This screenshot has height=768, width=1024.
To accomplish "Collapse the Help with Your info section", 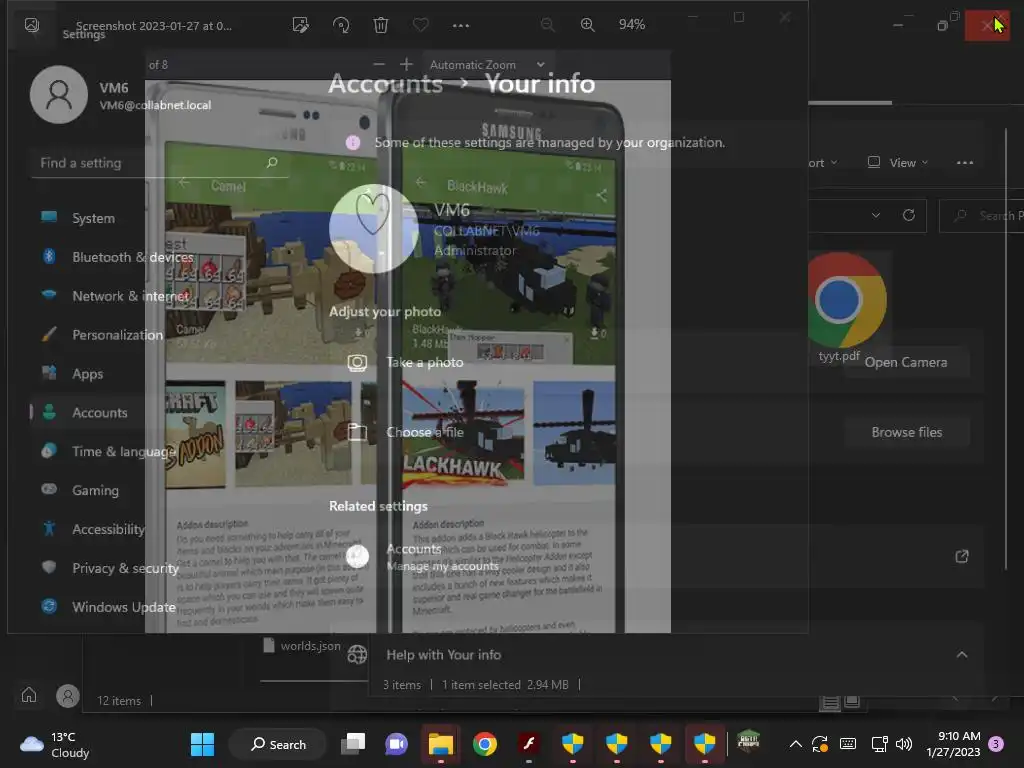I will 961,655.
